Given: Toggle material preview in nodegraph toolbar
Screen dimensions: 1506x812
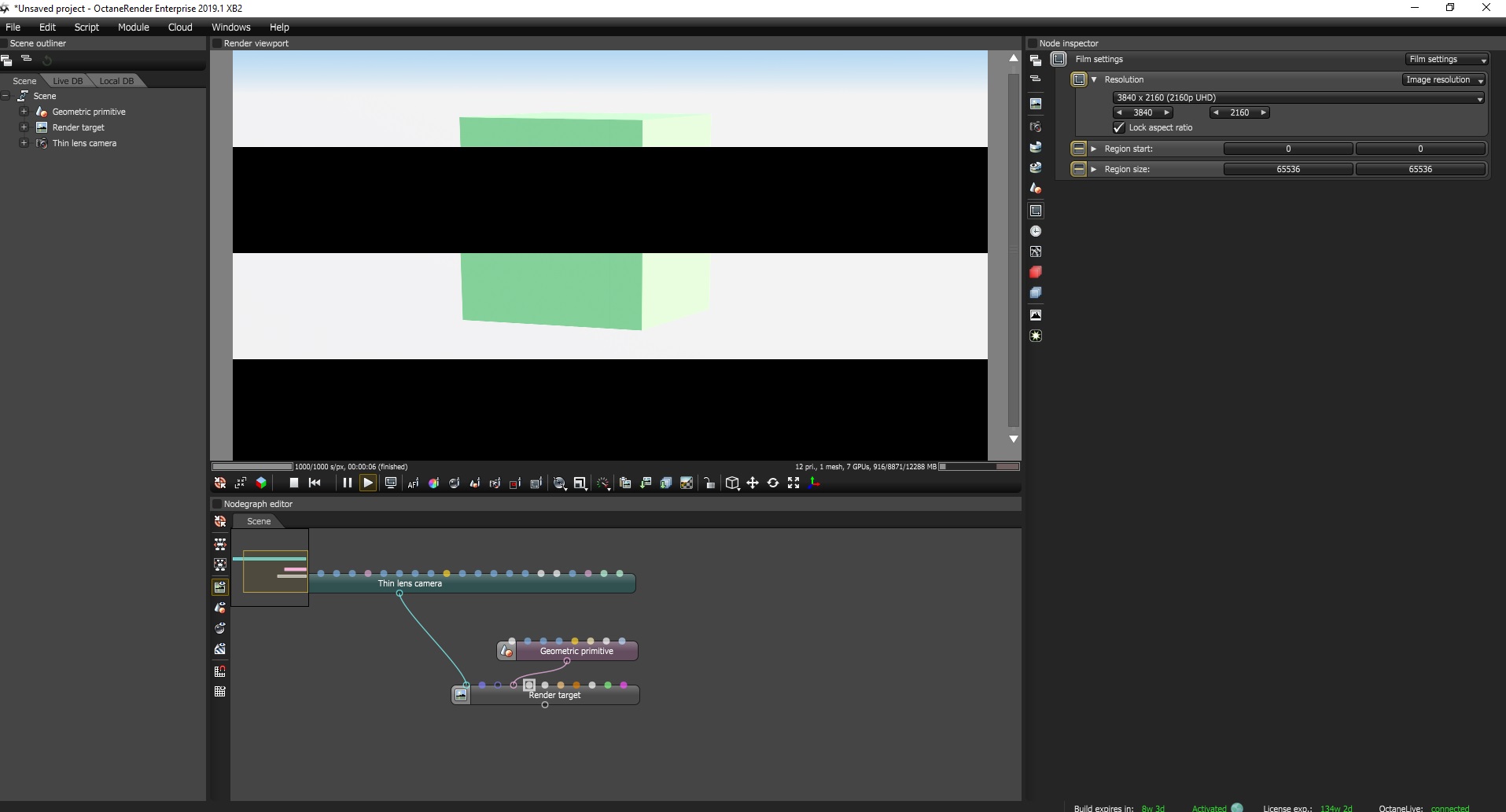Looking at the screenshot, I should 220,628.
